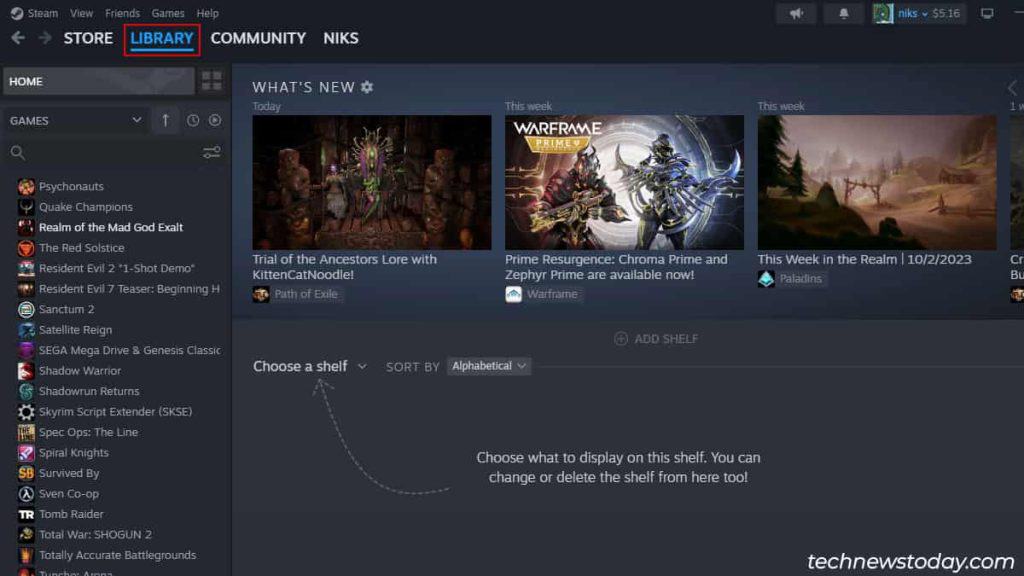
Task: Navigate back with the left arrow
Action: coord(18,38)
